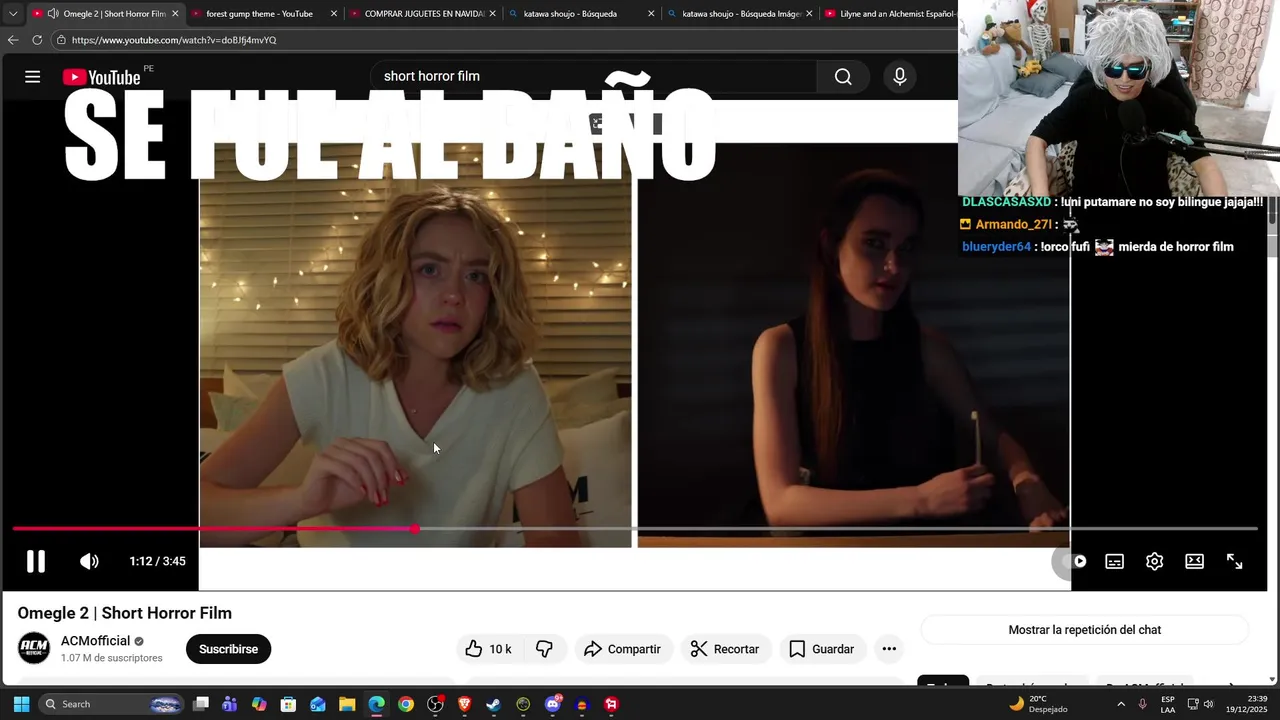This screenshot has height=720, width=1280.
Task: Open File Explorer from the taskbar
Action: coord(347,704)
